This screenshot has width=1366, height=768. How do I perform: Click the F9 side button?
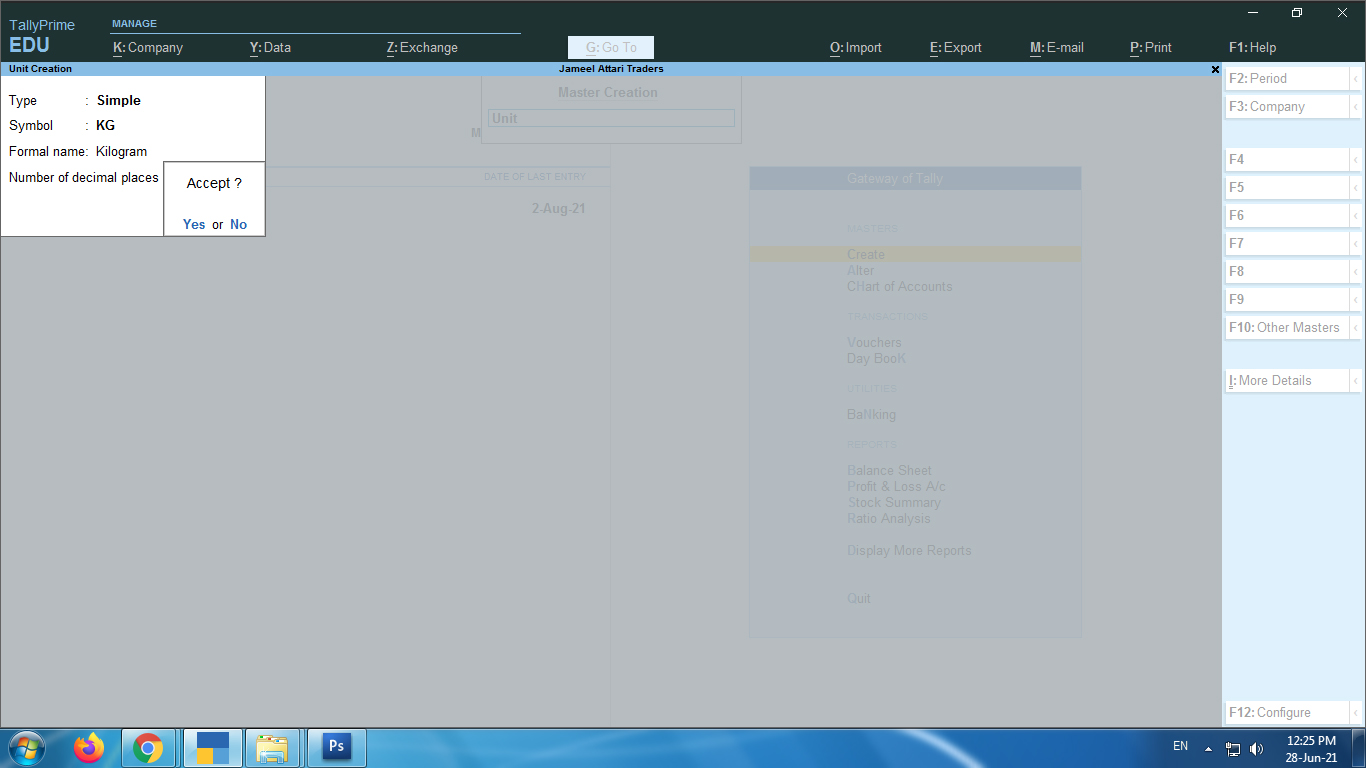click(1288, 299)
